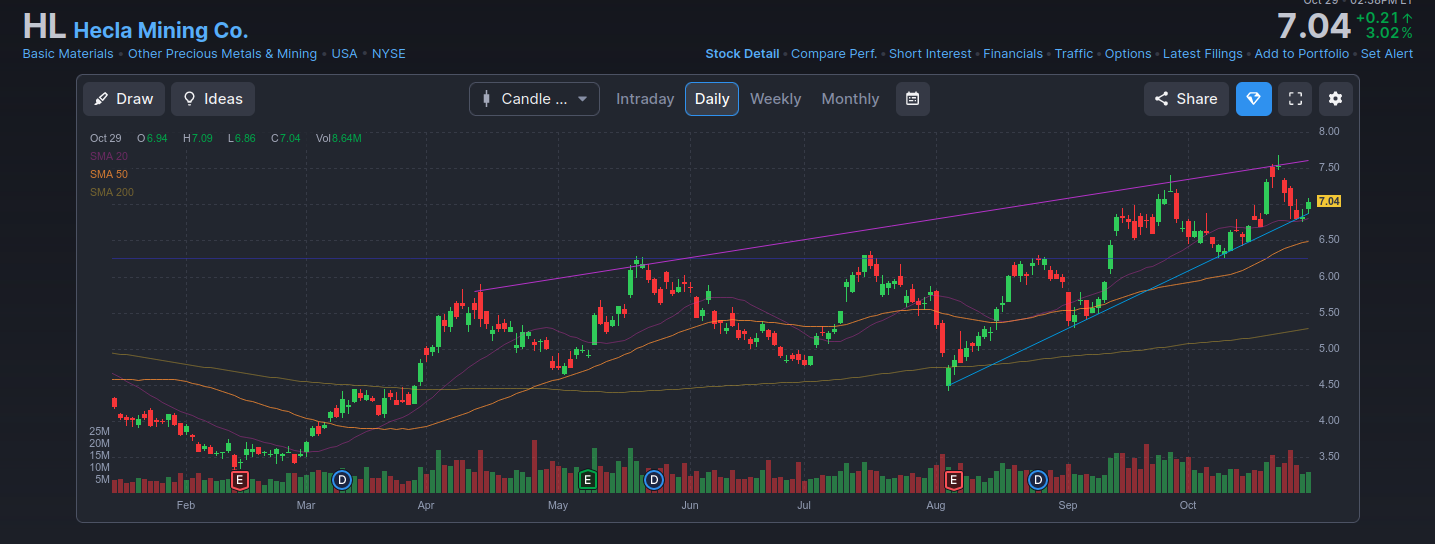Click the February earnings E marker

coord(239,480)
